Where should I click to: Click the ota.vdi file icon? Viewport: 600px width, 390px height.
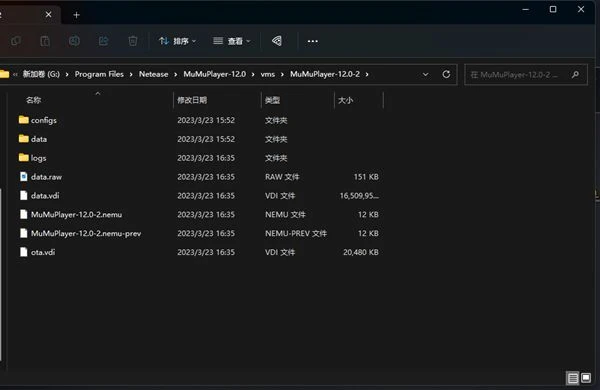pos(24,252)
